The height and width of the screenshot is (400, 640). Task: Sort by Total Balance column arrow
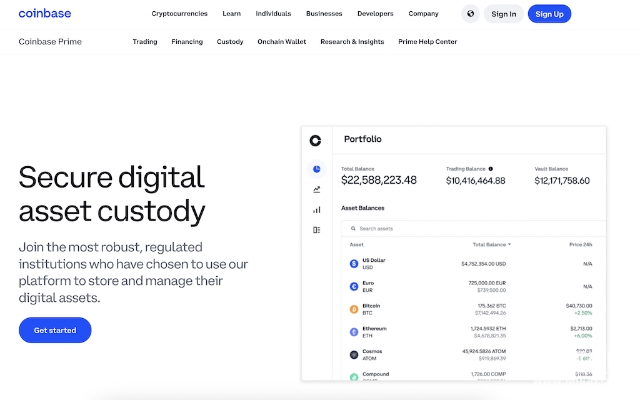pyautogui.click(x=509, y=244)
